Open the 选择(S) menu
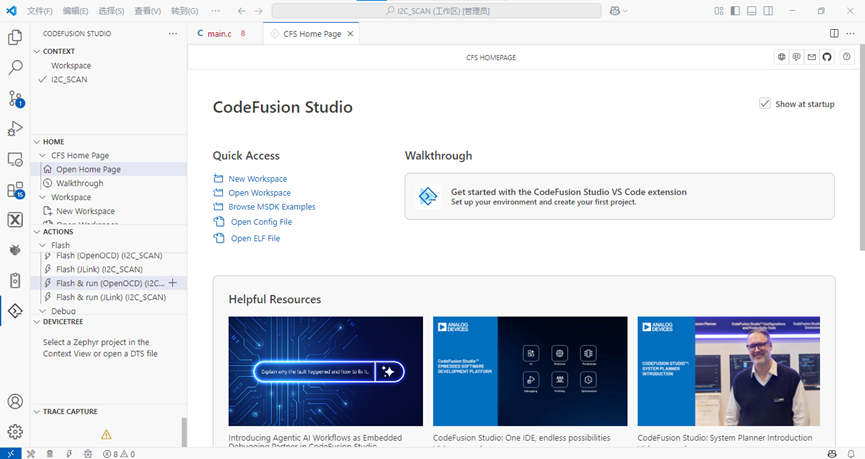 [111, 11]
